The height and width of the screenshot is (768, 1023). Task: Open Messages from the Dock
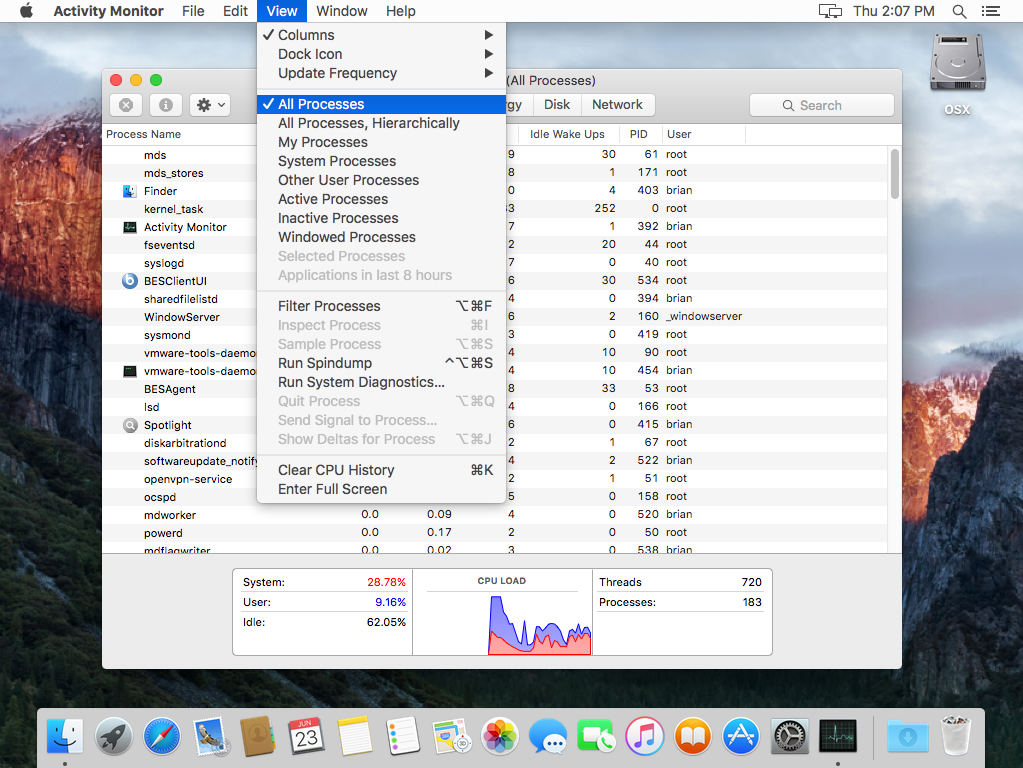pyautogui.click(x=548, y=736)
